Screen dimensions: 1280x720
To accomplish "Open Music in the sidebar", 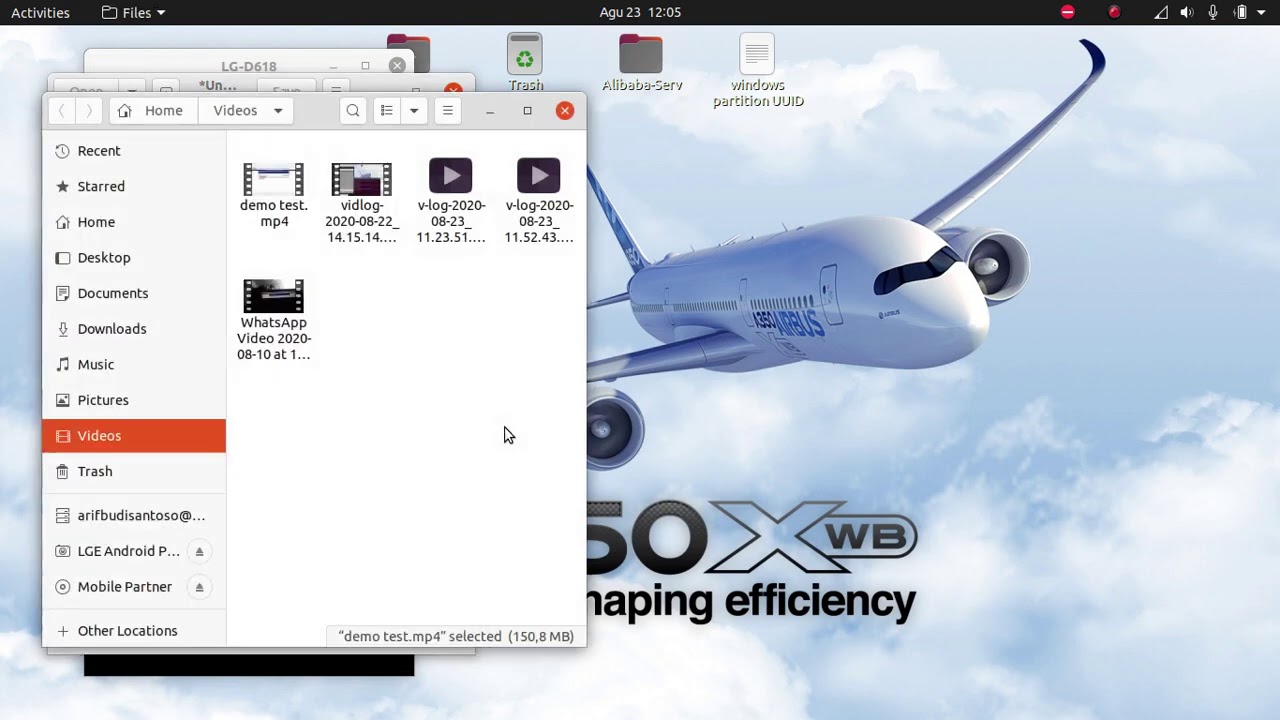I will click(x=134, y=365).
